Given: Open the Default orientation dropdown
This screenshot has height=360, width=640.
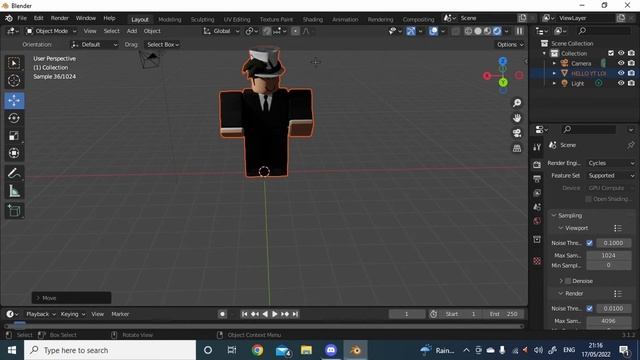Looking at the screenshot, I should coord(94,44).
